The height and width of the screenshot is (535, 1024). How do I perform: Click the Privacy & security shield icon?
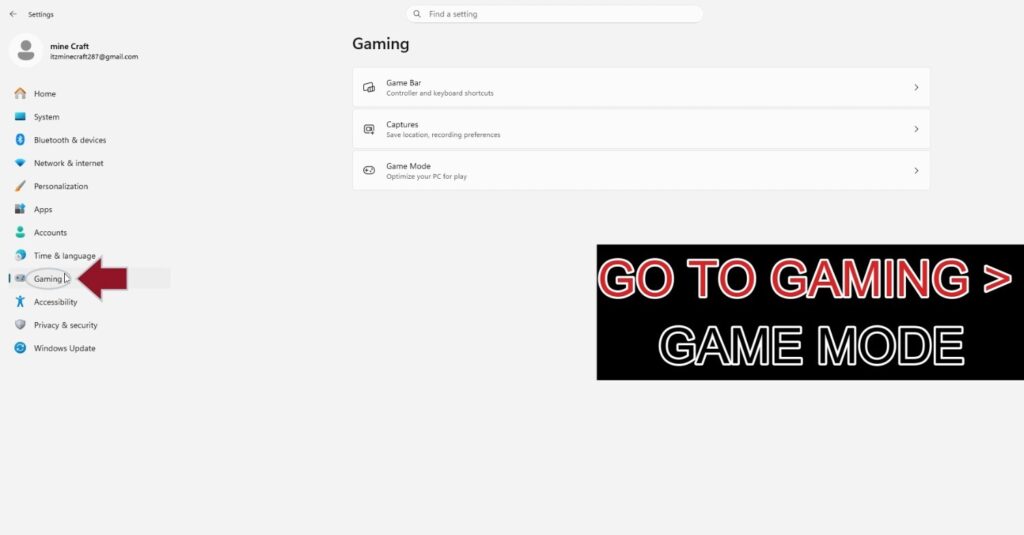coord(20,325)
